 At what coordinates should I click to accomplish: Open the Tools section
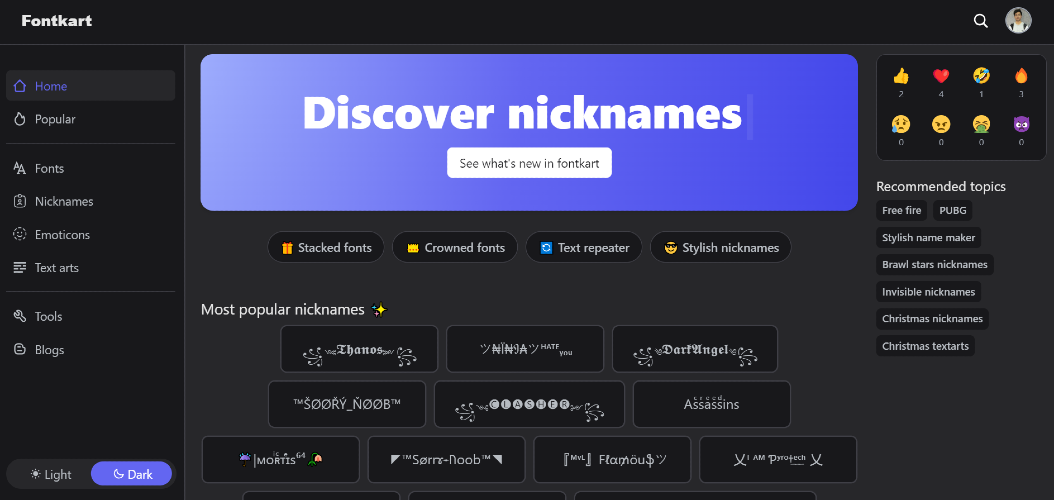[91, 316]
